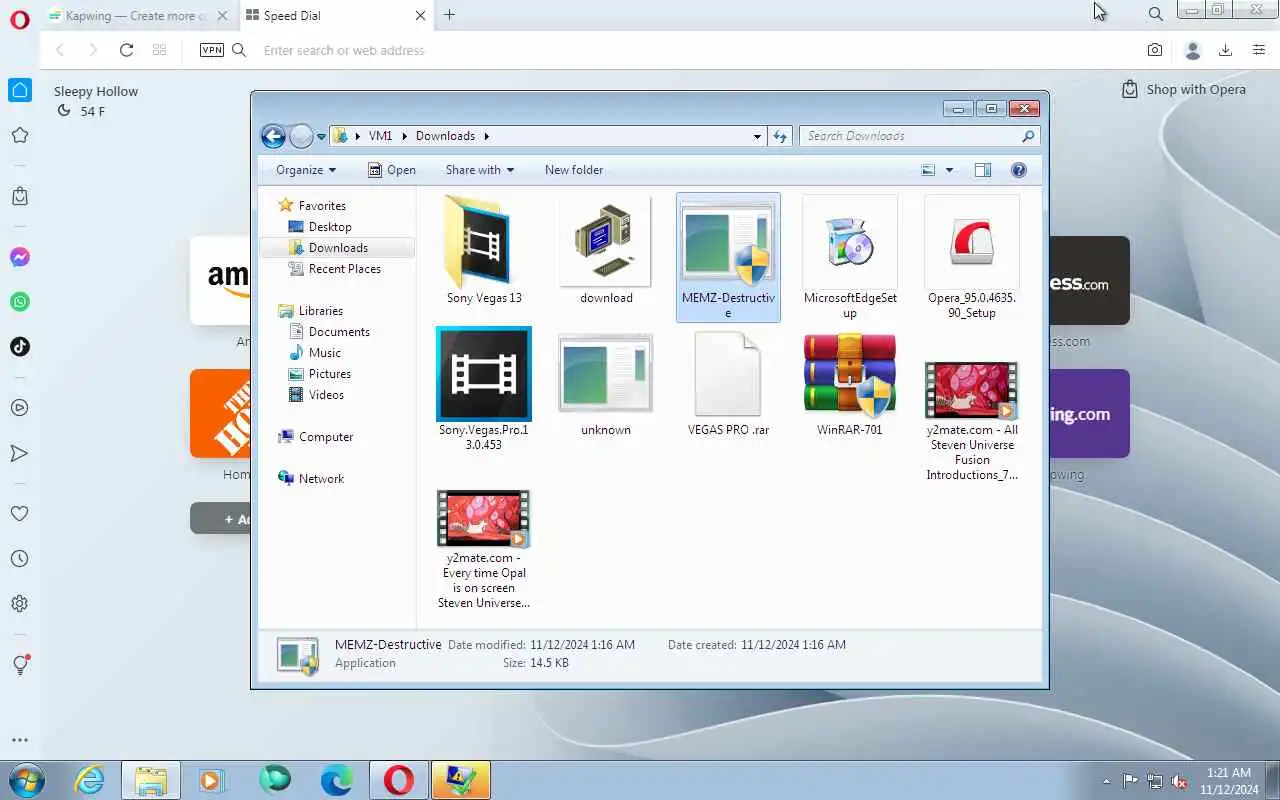The height and width of the screenshot is (800, 1280).
Task: Reload the page in Opera
Action: (126, 50)
